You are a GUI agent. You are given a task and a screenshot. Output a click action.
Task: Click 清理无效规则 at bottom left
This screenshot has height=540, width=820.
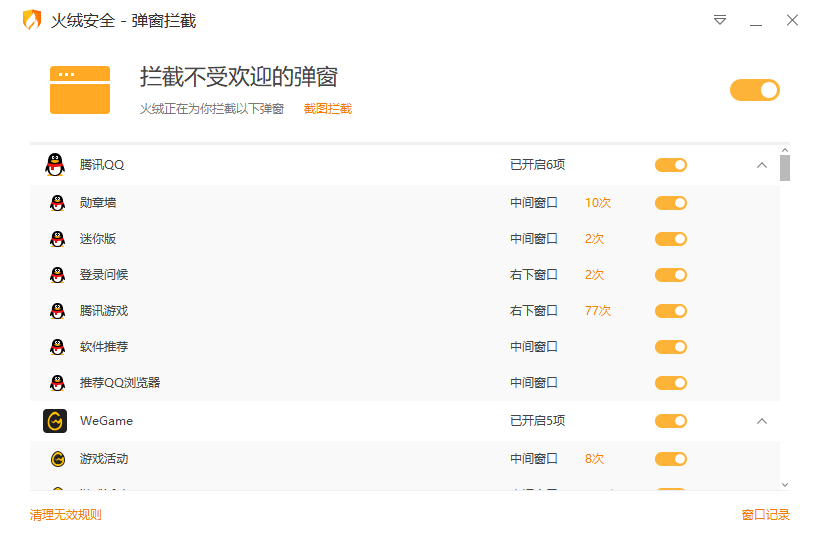point(66,515)
